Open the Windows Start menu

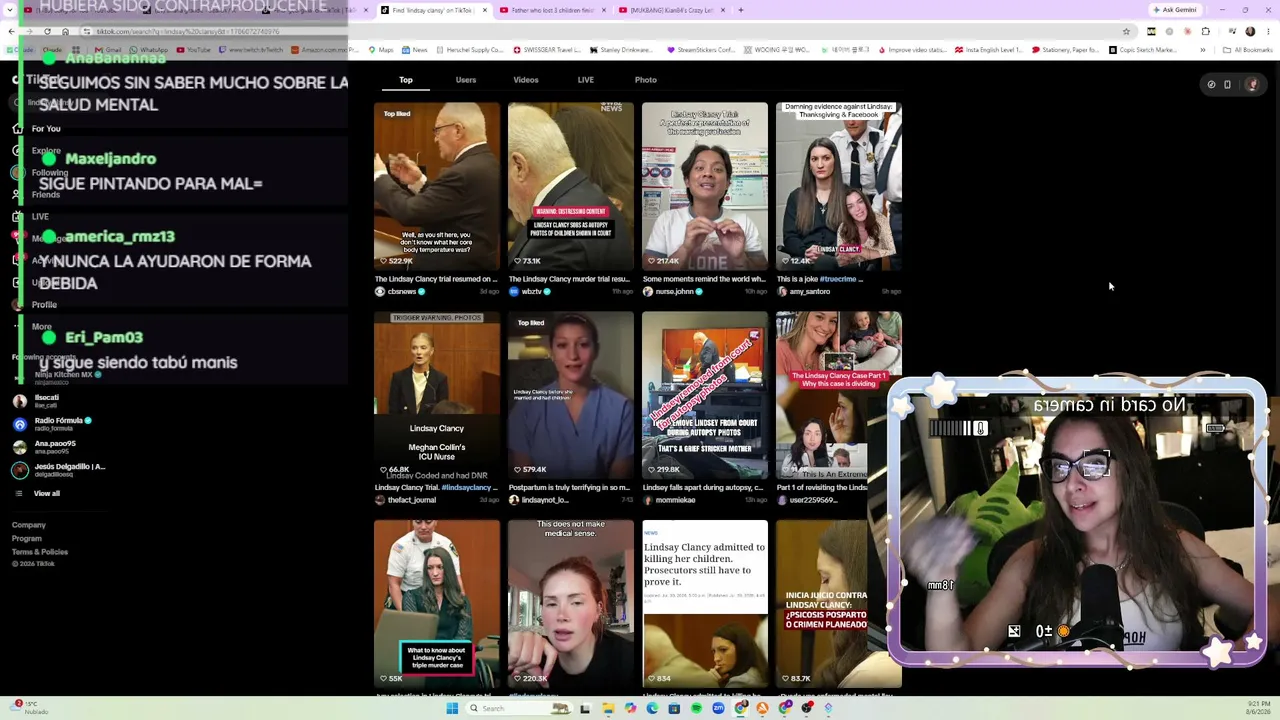point(452,708)
